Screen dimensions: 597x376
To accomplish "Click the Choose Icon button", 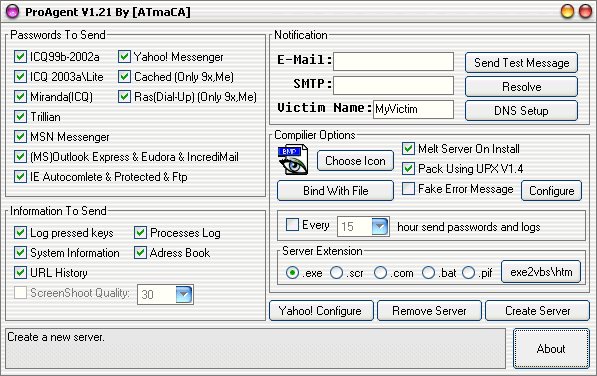I will (x=355, y=161).
